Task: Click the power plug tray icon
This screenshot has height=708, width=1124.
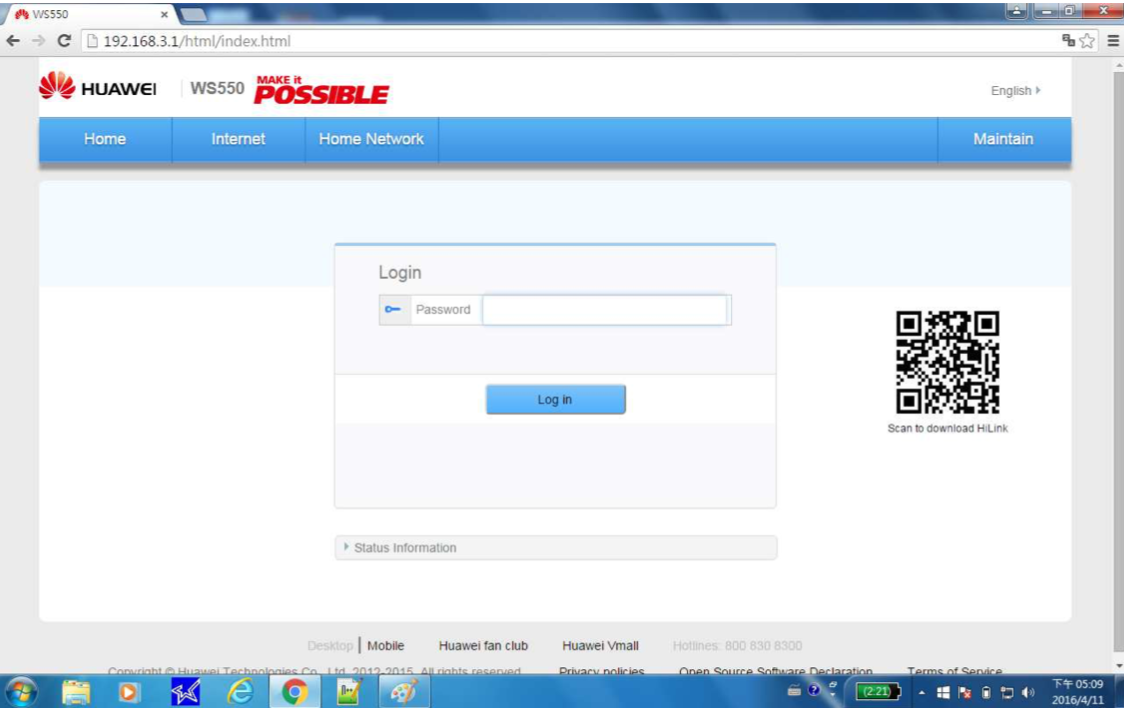Action: [x=986, y=692]
